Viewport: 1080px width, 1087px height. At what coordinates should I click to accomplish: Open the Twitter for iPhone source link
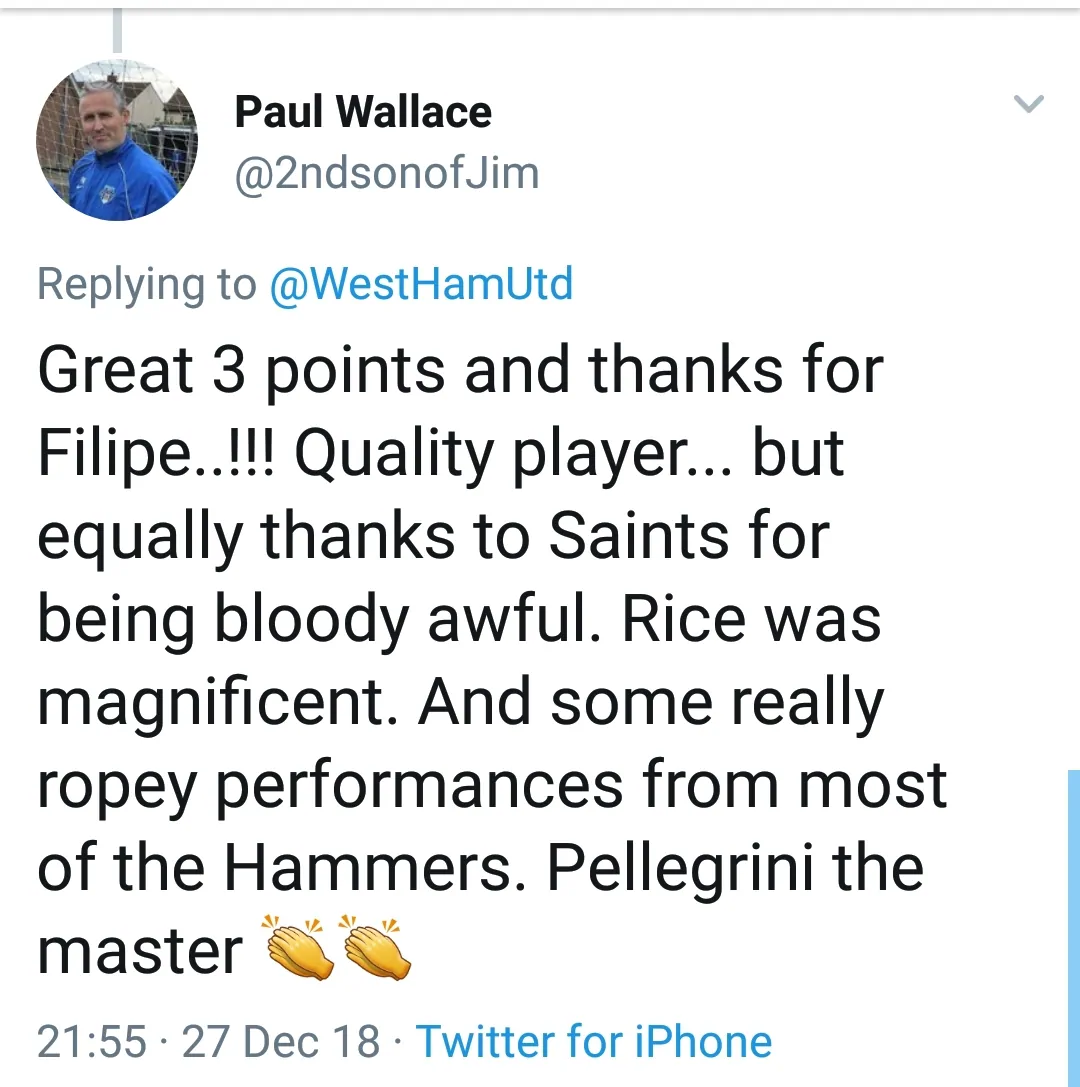(594, 1041)
